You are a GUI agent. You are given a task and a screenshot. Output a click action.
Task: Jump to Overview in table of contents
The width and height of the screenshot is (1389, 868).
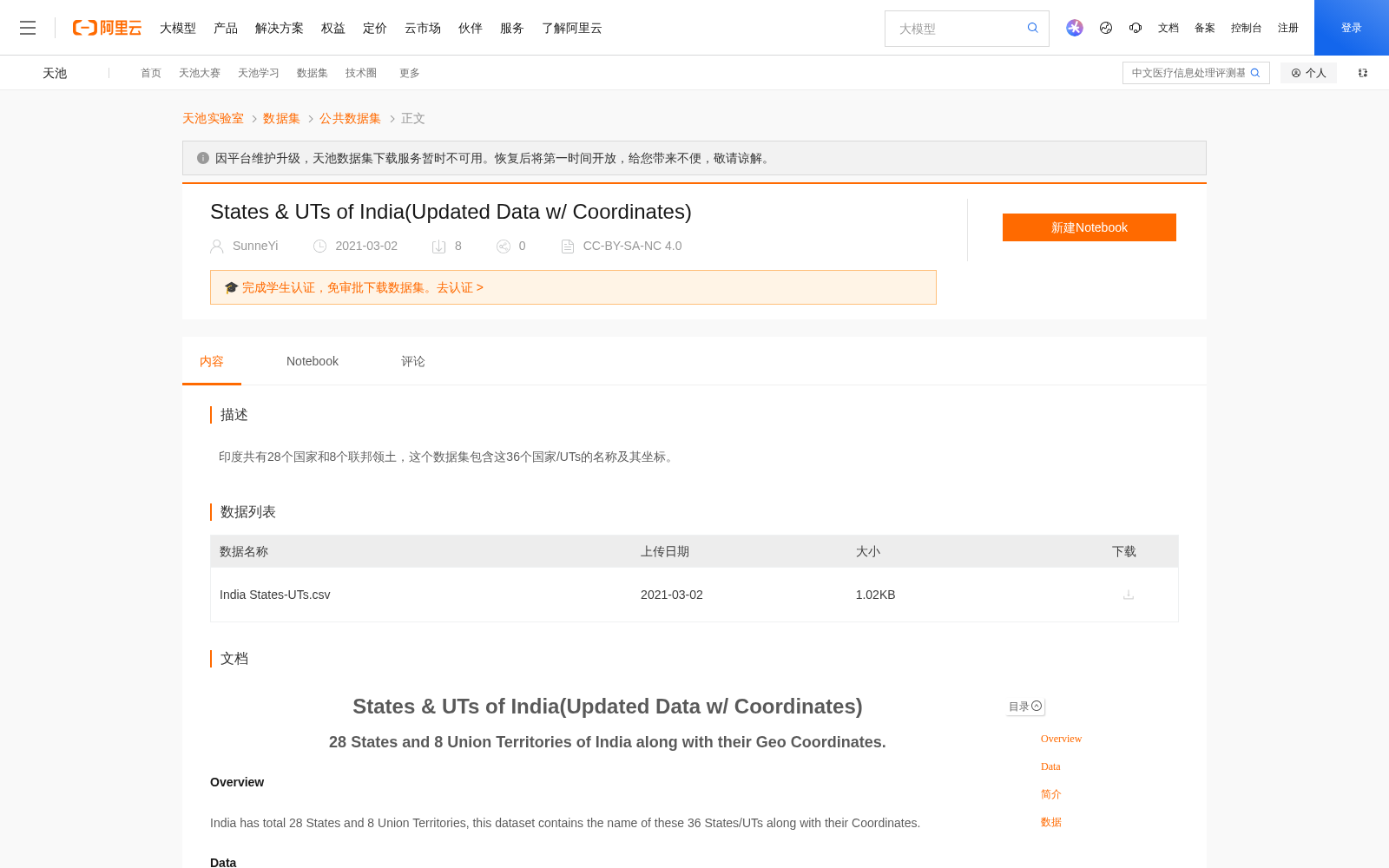pos(1061,739)
